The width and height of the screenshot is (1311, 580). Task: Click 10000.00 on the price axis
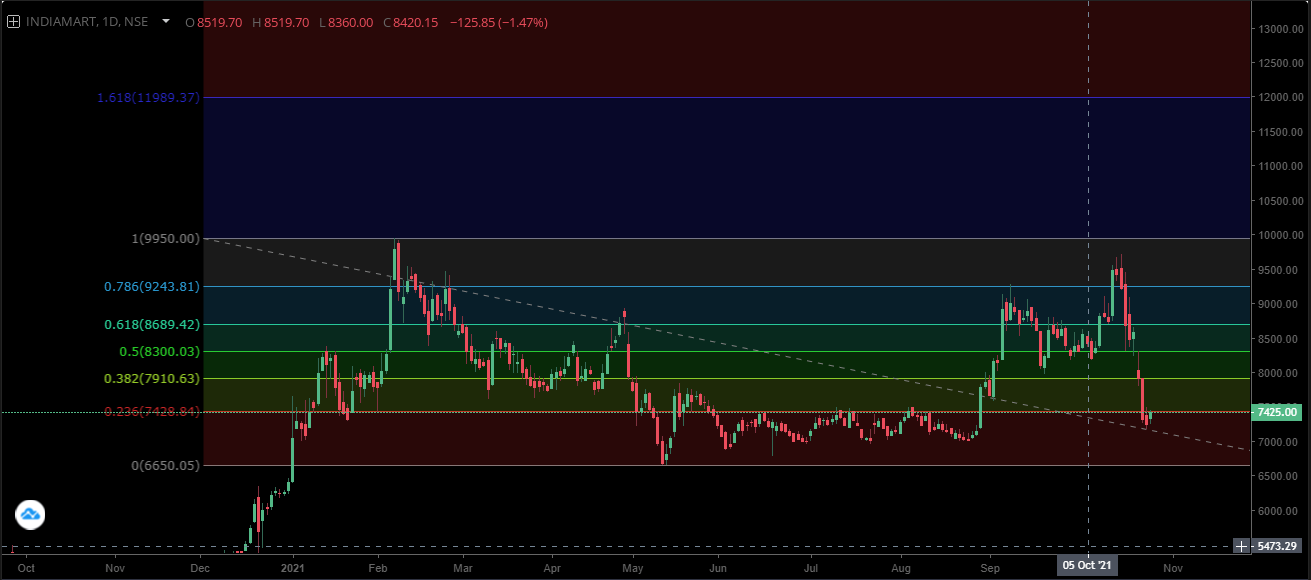pos(1280,235)
